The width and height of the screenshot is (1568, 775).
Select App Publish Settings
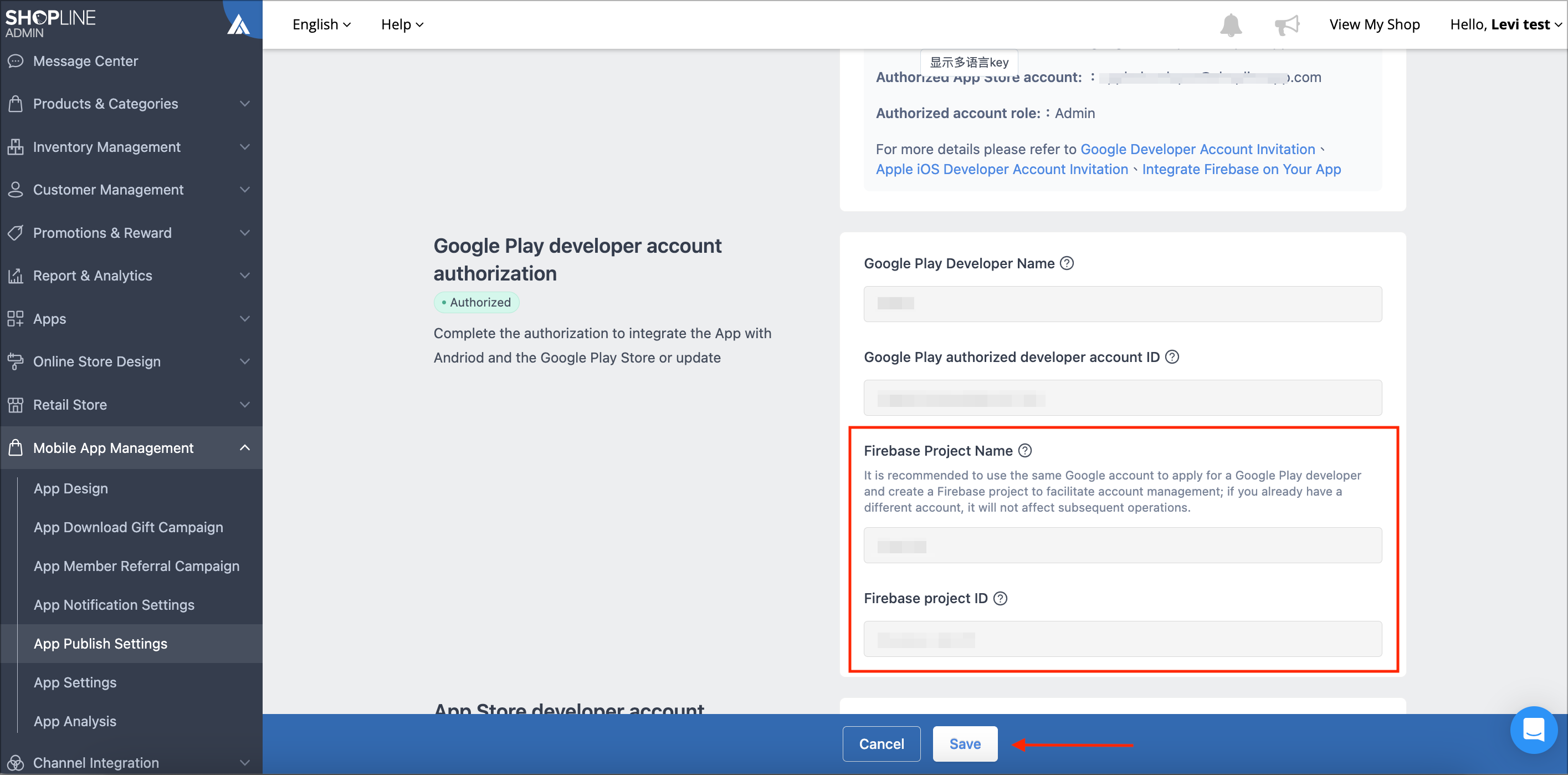[x=131, y=644]
